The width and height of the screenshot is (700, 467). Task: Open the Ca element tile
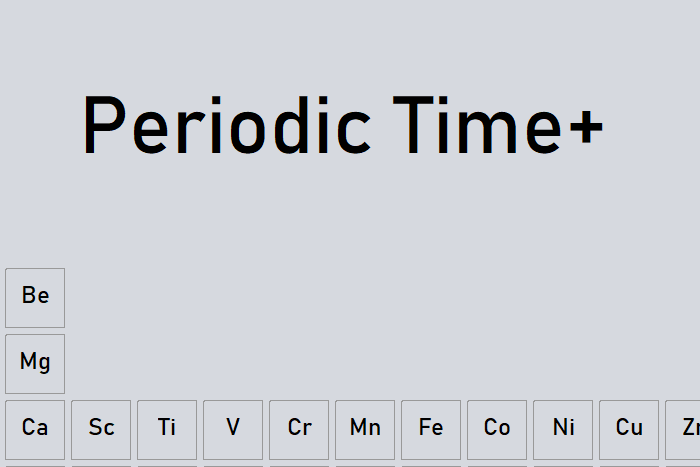click(35, 429)
